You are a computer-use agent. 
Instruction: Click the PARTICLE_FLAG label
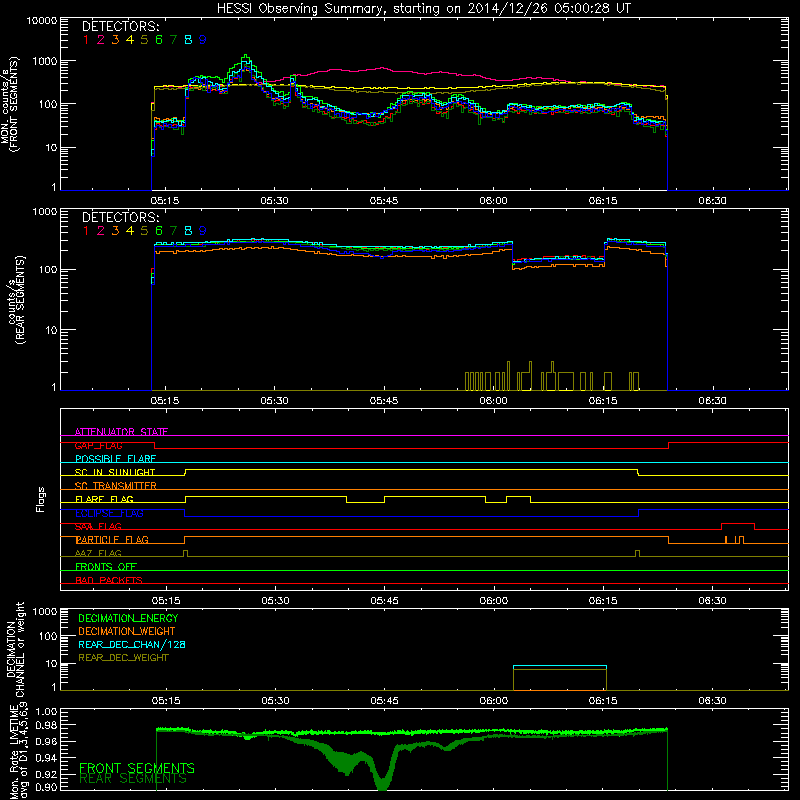[112, 540]
